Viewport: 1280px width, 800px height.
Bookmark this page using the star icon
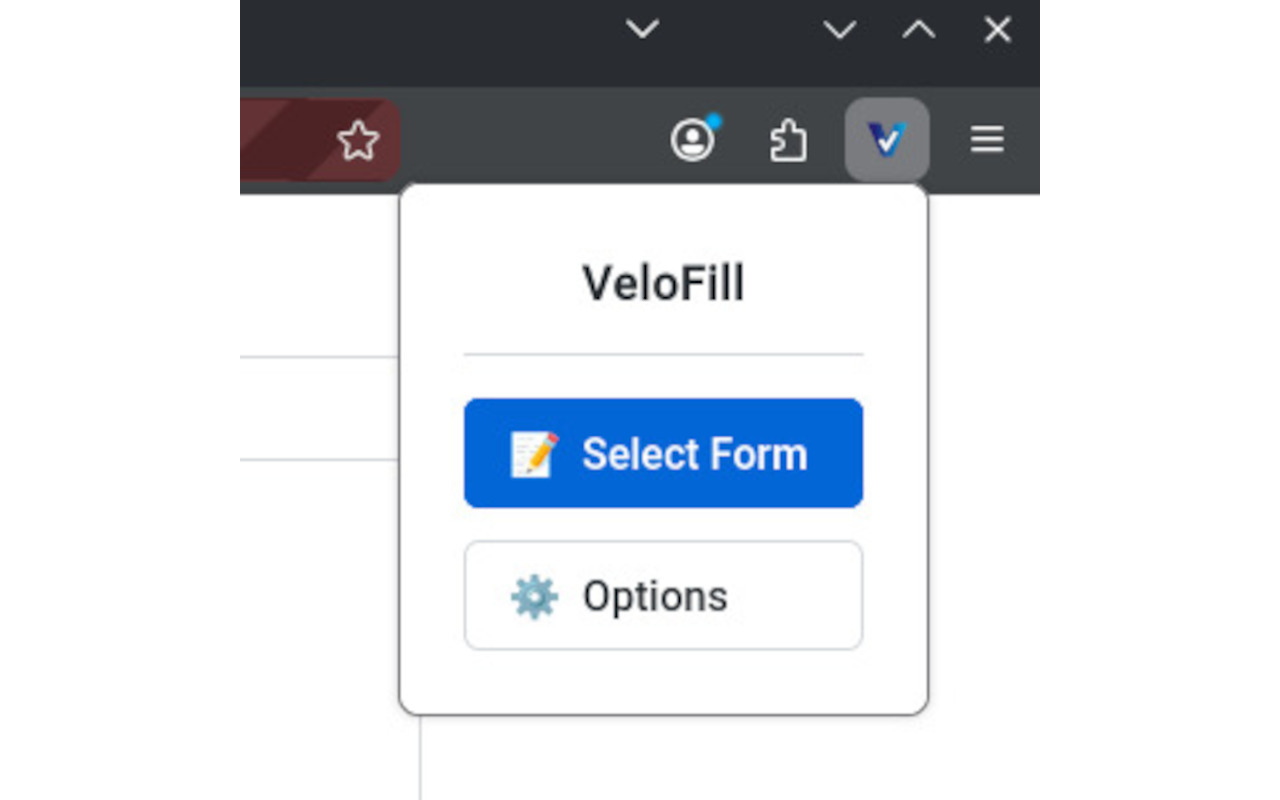358,142
